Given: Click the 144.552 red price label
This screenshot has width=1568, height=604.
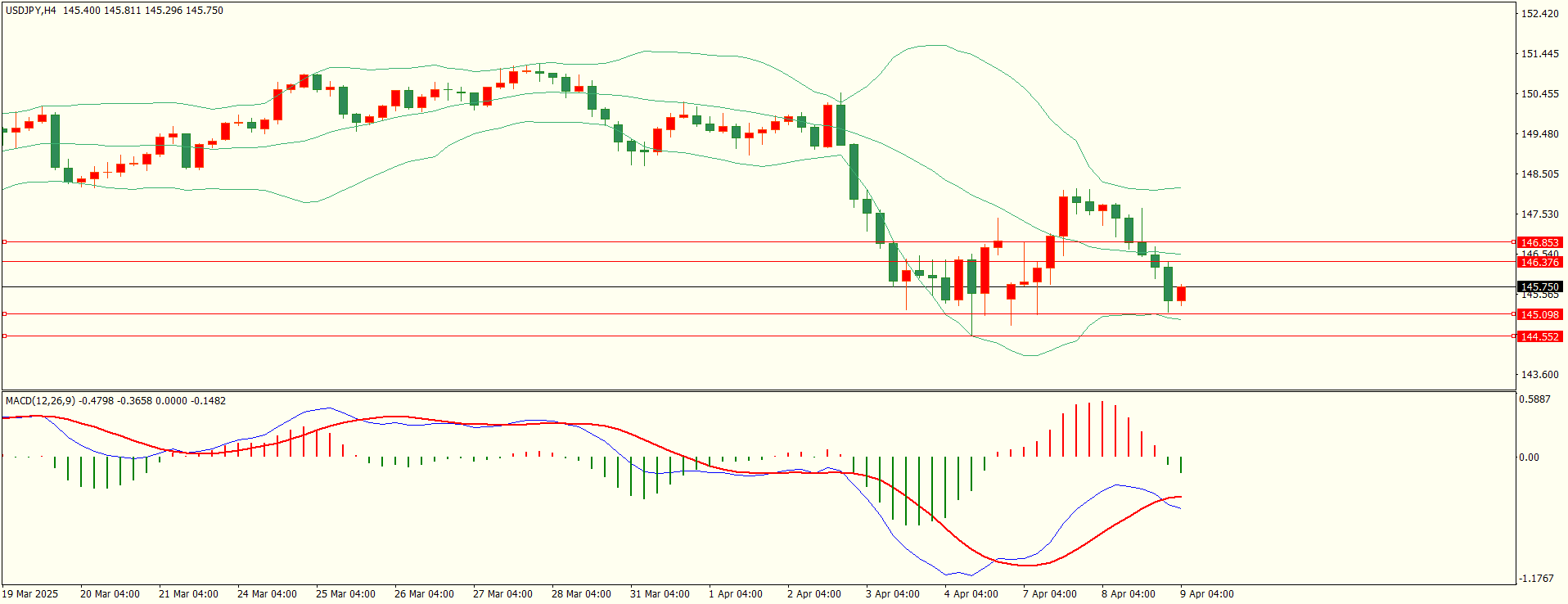Looking at the screenshot, I should (1539, 337).
